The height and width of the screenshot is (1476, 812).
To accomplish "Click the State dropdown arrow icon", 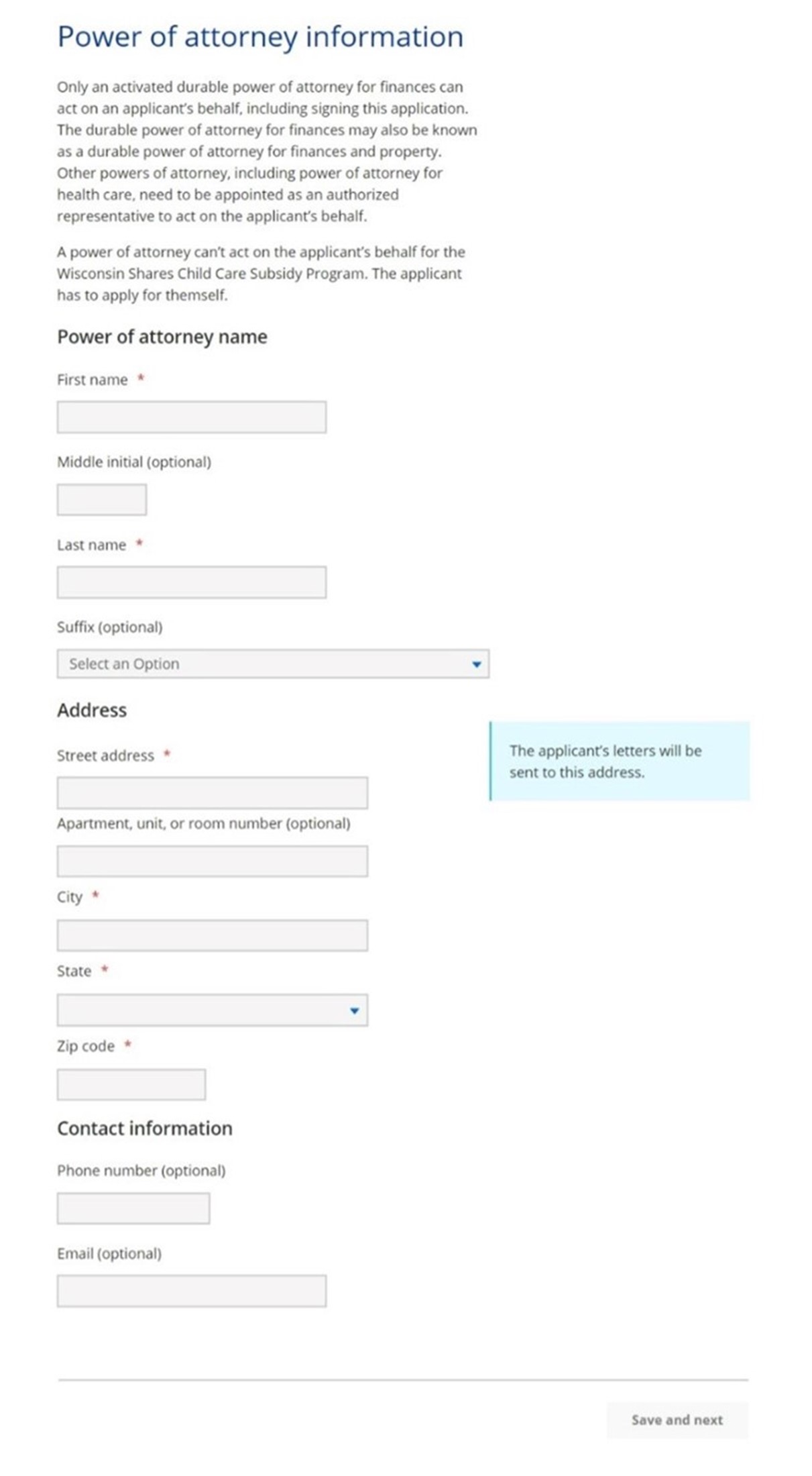I will point(355,1010).
